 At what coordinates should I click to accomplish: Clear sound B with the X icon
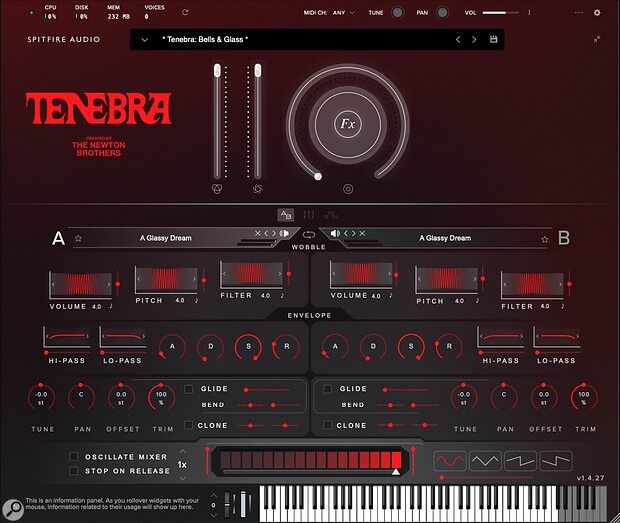coord(362,234)
